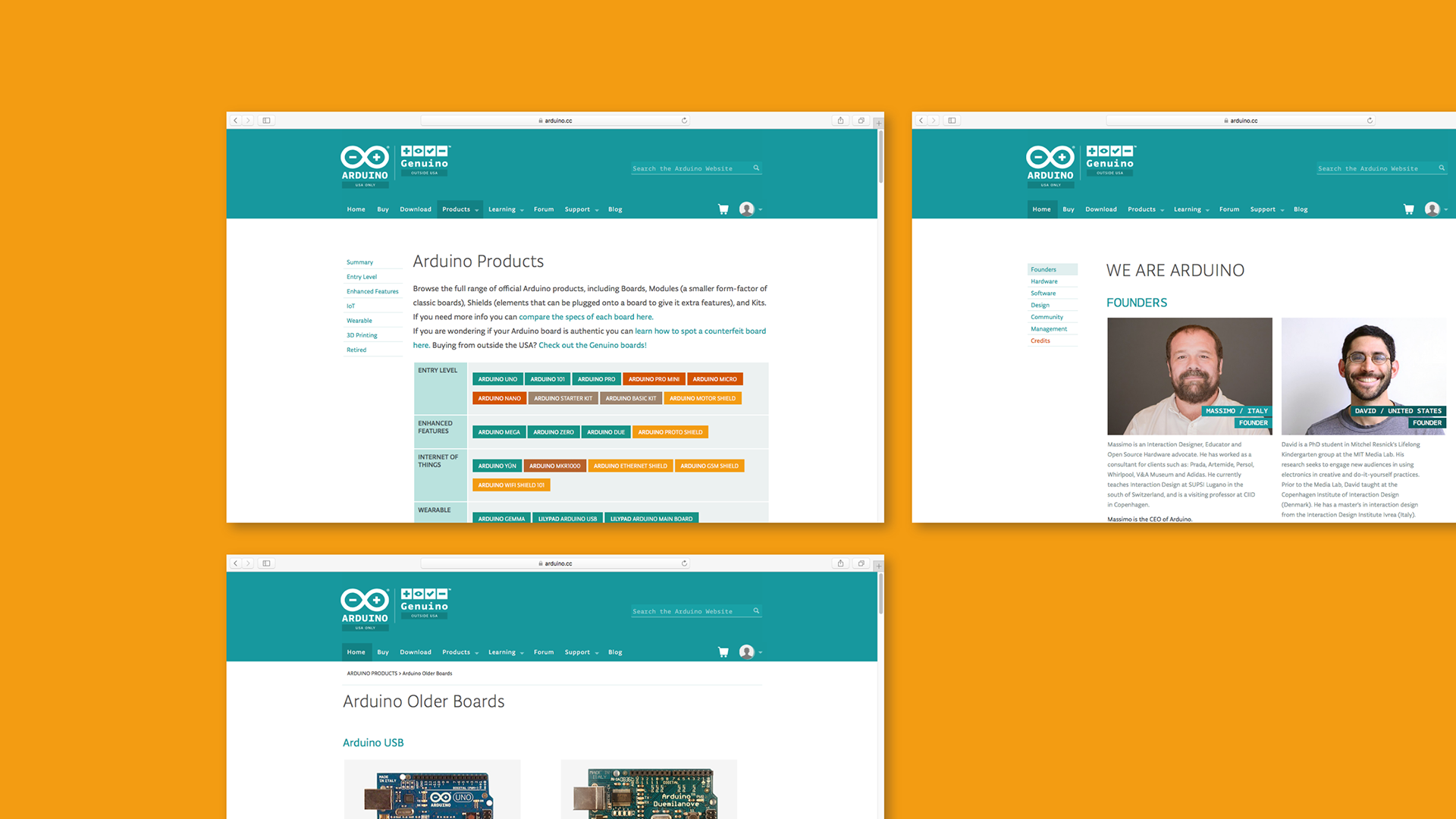This screenshot has height=819, width=1456.
Task: Show tab overview in the Arduino Products window
Action: click(861, 121)
